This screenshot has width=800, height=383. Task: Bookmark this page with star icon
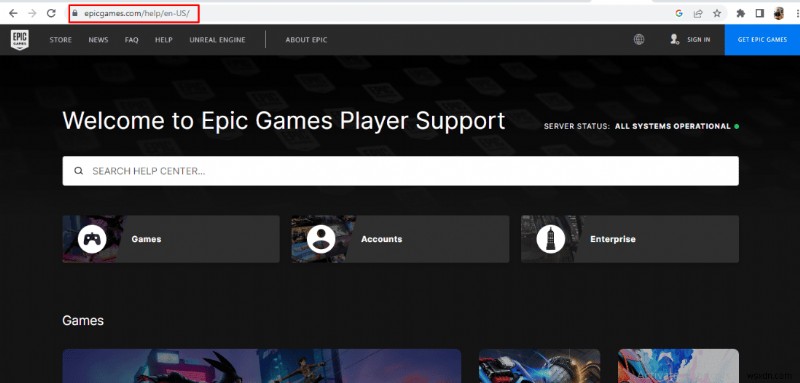point(717,14)
